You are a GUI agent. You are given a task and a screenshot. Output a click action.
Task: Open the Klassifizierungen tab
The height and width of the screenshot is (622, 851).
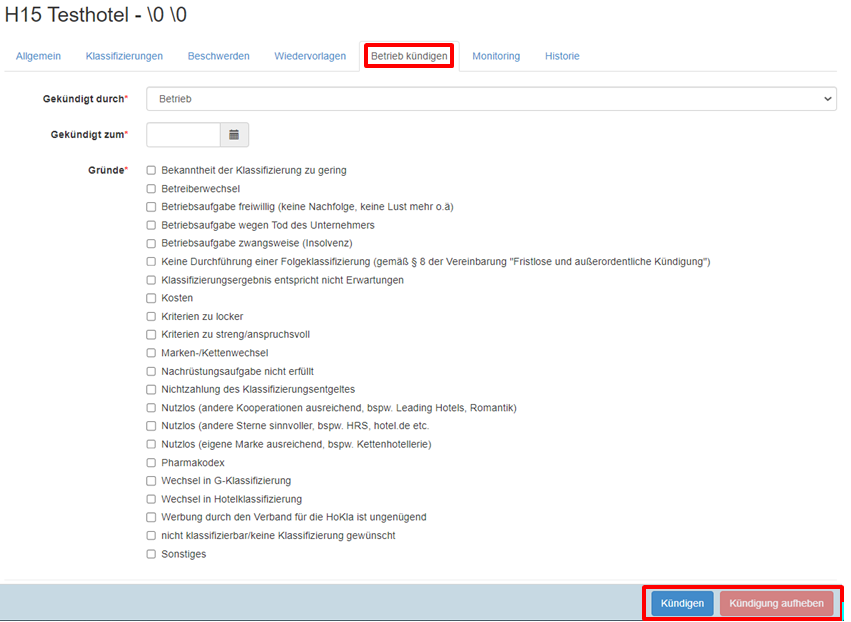[124, 56]
